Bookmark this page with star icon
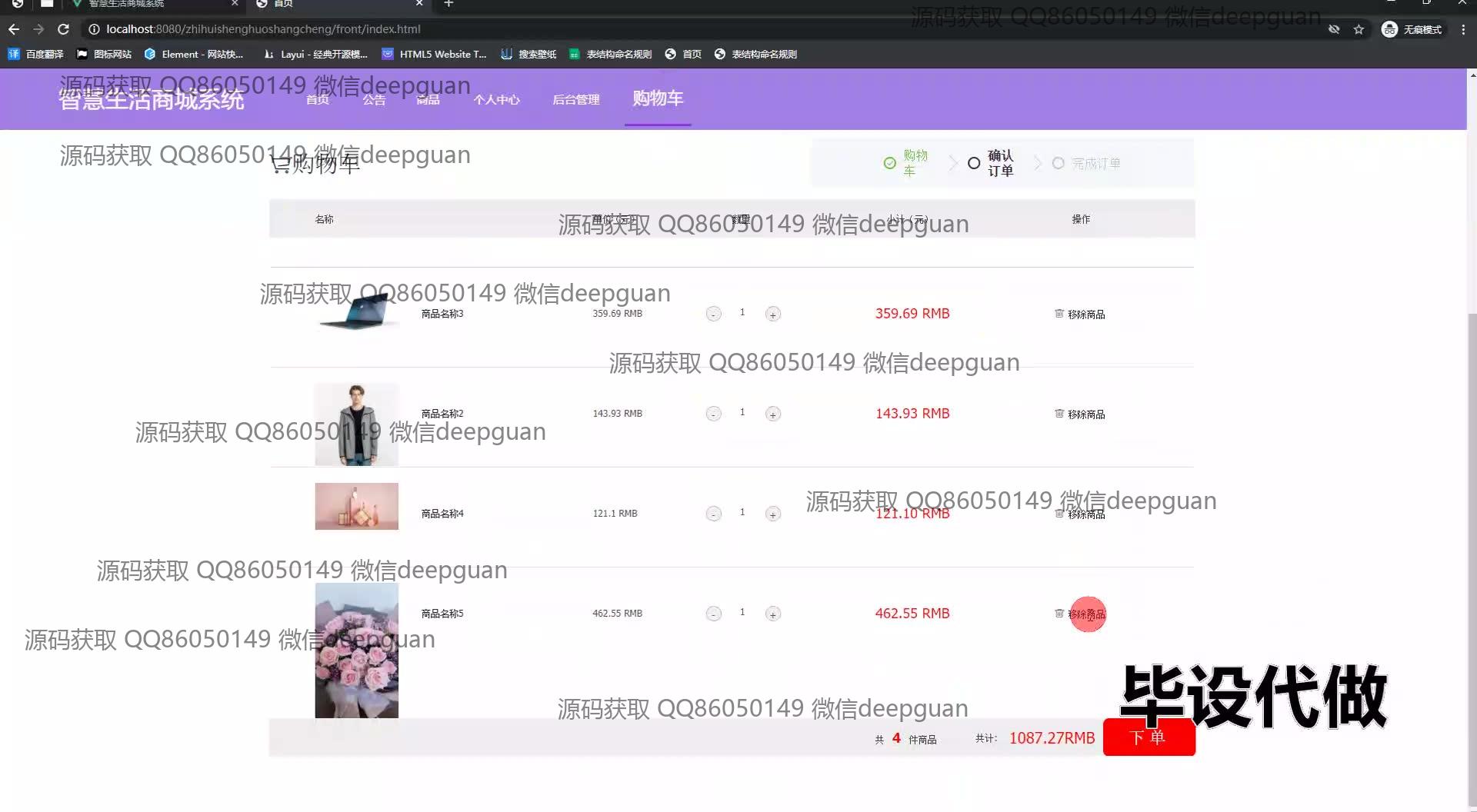Image resolution: width=1477 pixels, height=812 pixels. (x=1359, y=29)
